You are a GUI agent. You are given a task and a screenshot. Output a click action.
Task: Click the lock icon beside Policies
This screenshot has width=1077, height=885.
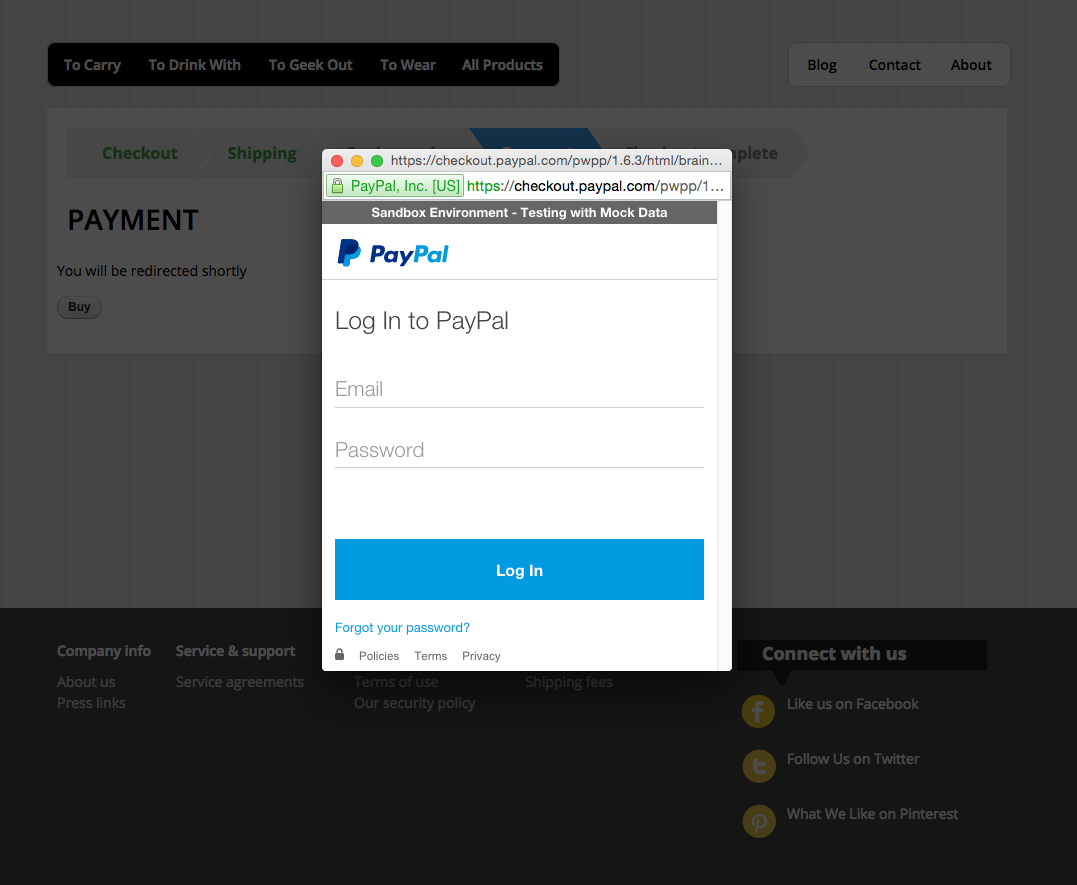tap(339, 654)
